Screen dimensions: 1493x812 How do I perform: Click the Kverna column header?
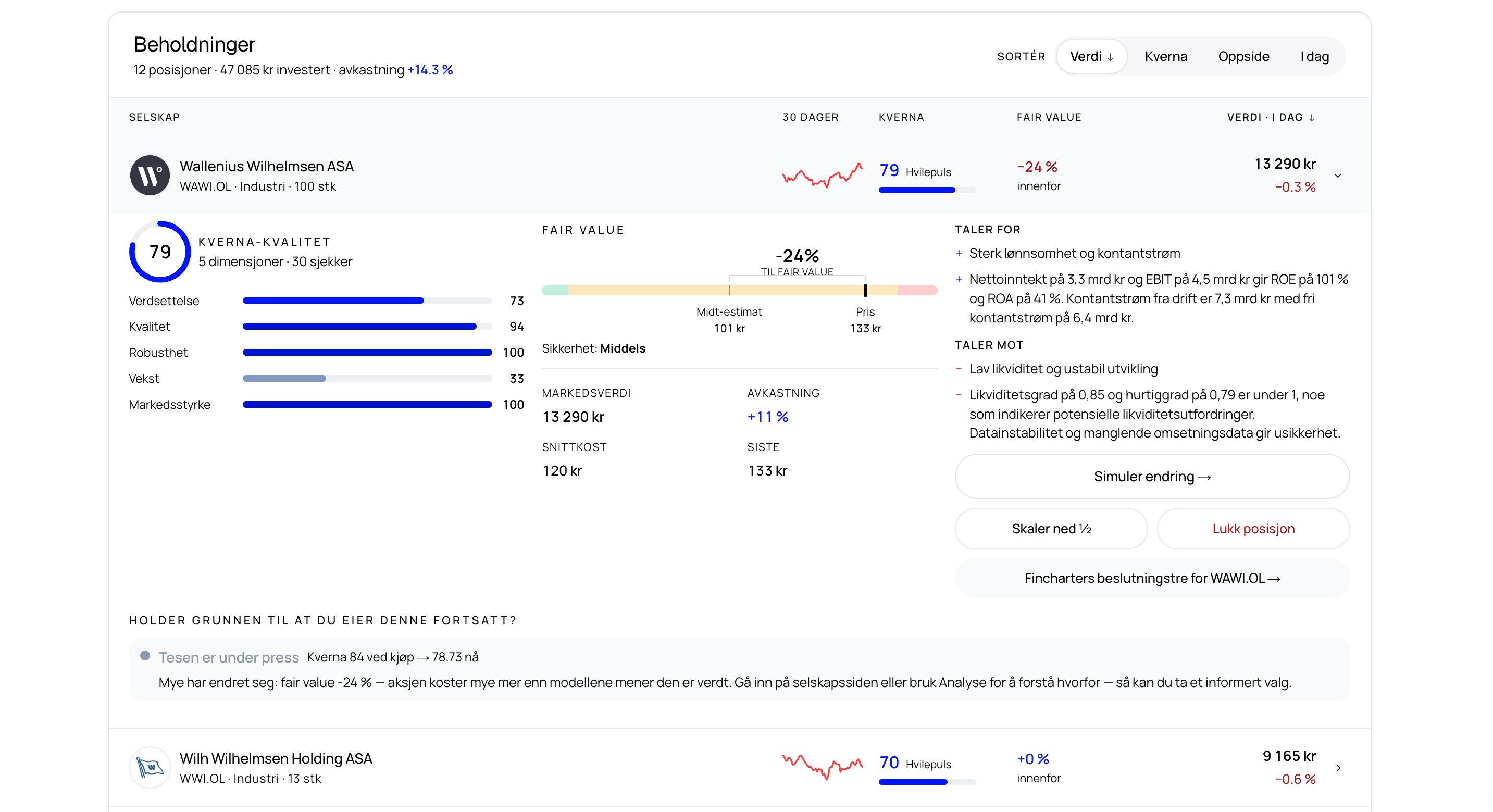[901, 117]
